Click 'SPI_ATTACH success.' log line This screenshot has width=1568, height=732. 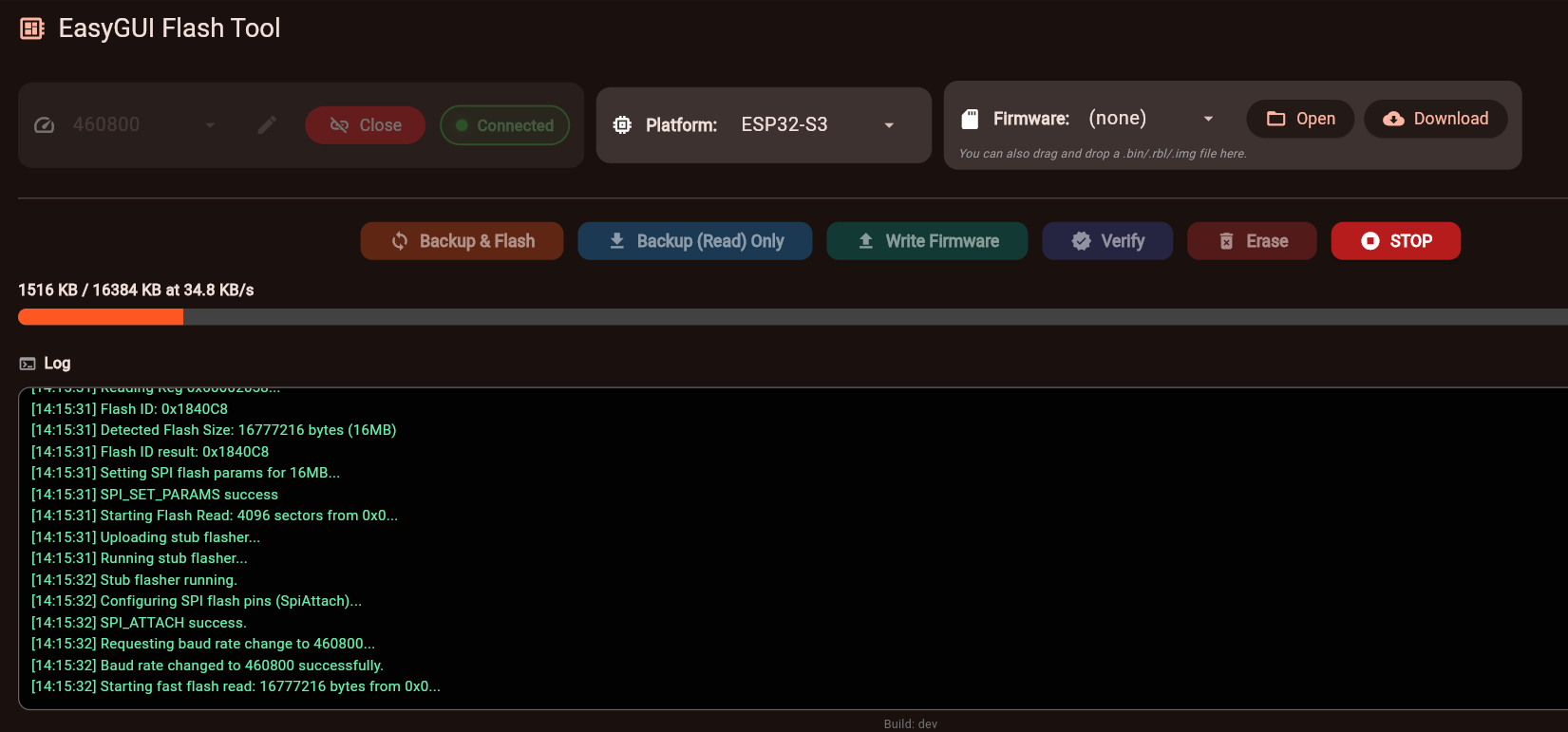point(139,623)
